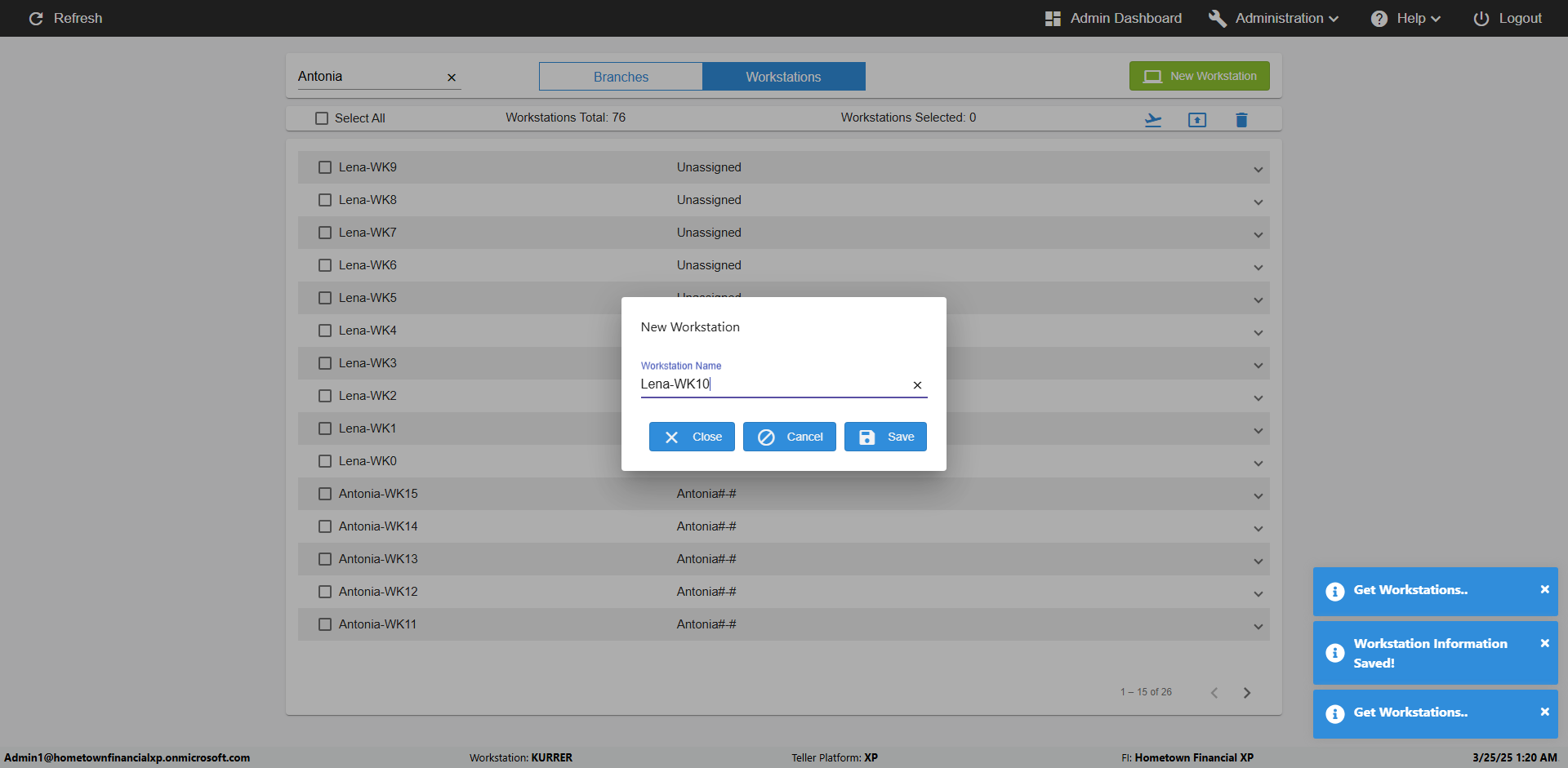1568x768 pixels.
Task: Click Cancel in New Workstation dialog
Action: pos(789,437)
